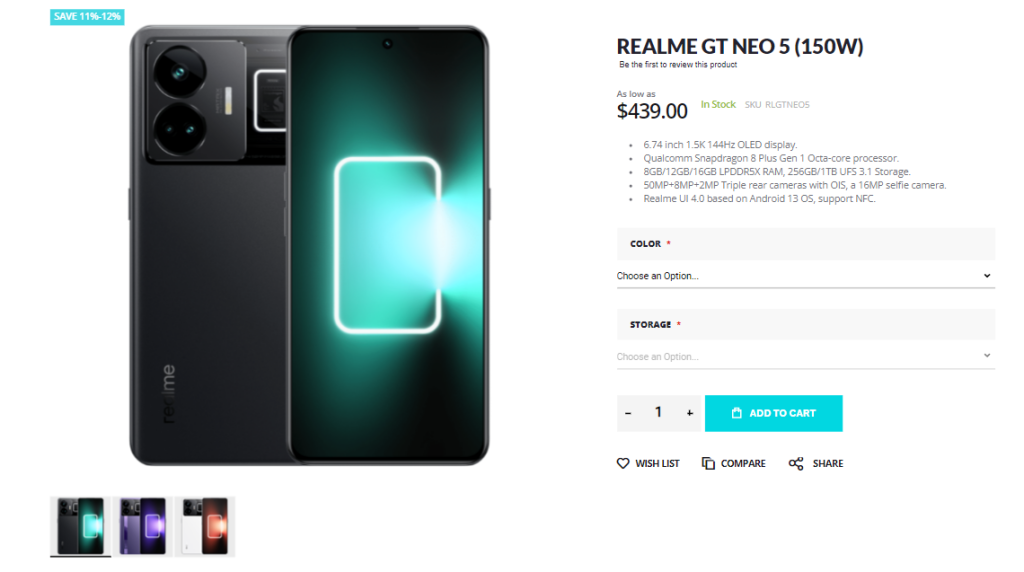The height and width of the screenshot is (572, 1024).
Task: Increase quantity with the plus button
Action: tap(690, 413)
